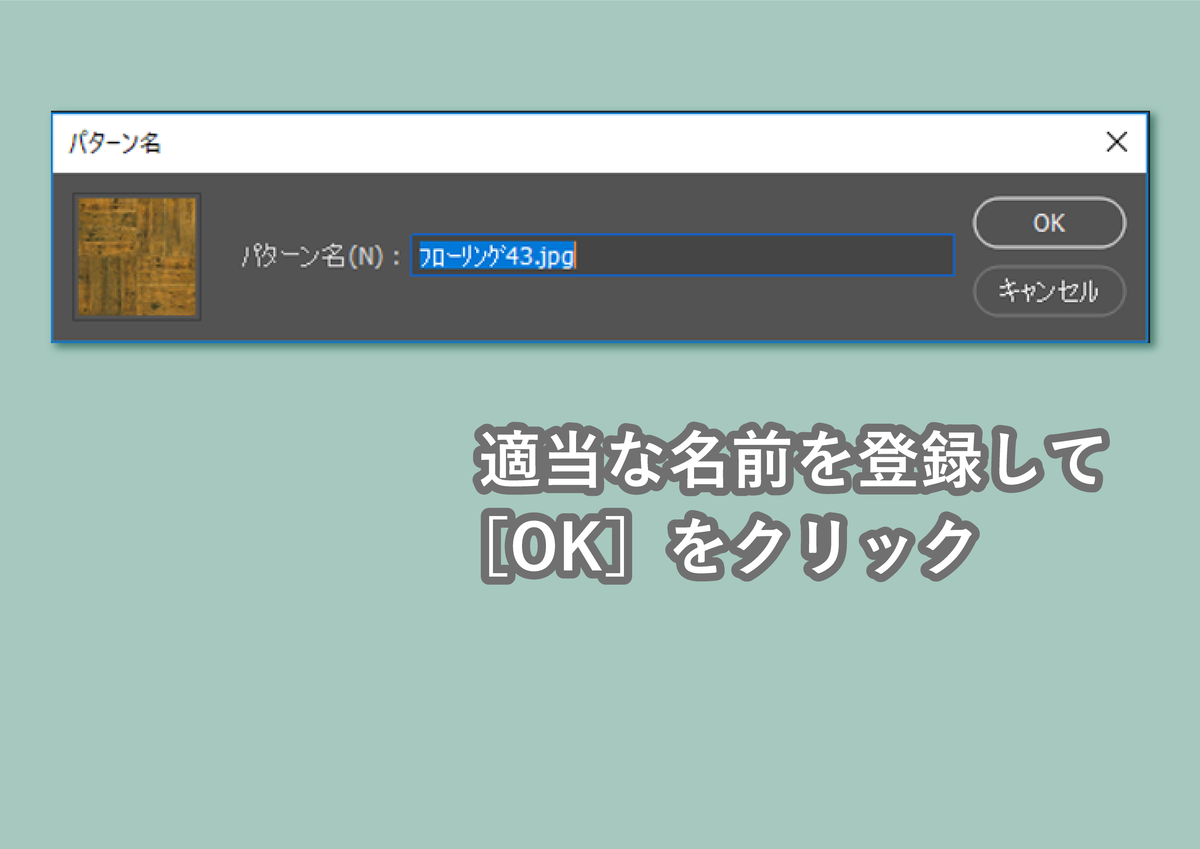The width and height of the screenshot is (1200, 849).
Task: Click the パターン名 dialog title text
Action: (x=114, y=144)
